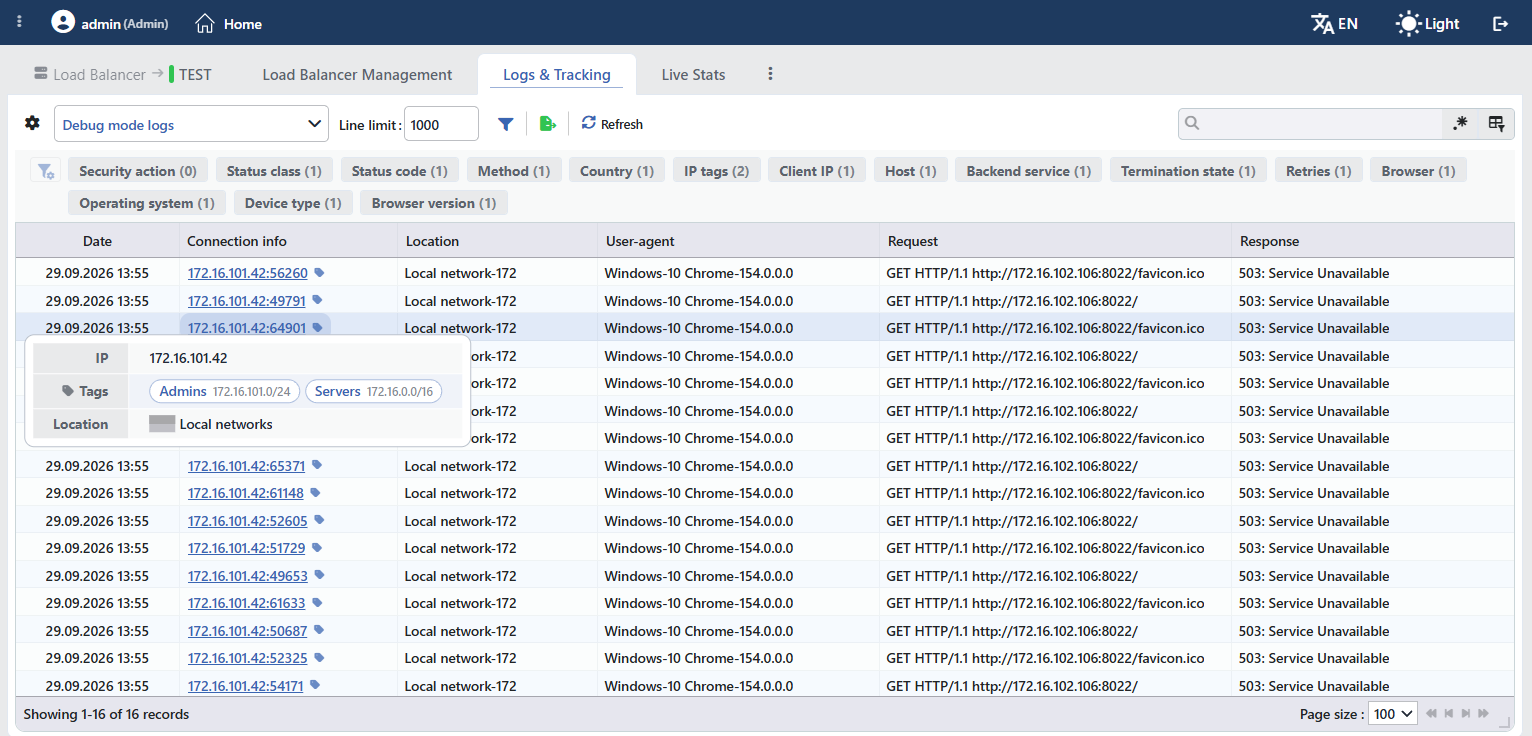The image size is (1532, 736).
Task: Go to the first page of records
Action: [x=1431, y=714]
